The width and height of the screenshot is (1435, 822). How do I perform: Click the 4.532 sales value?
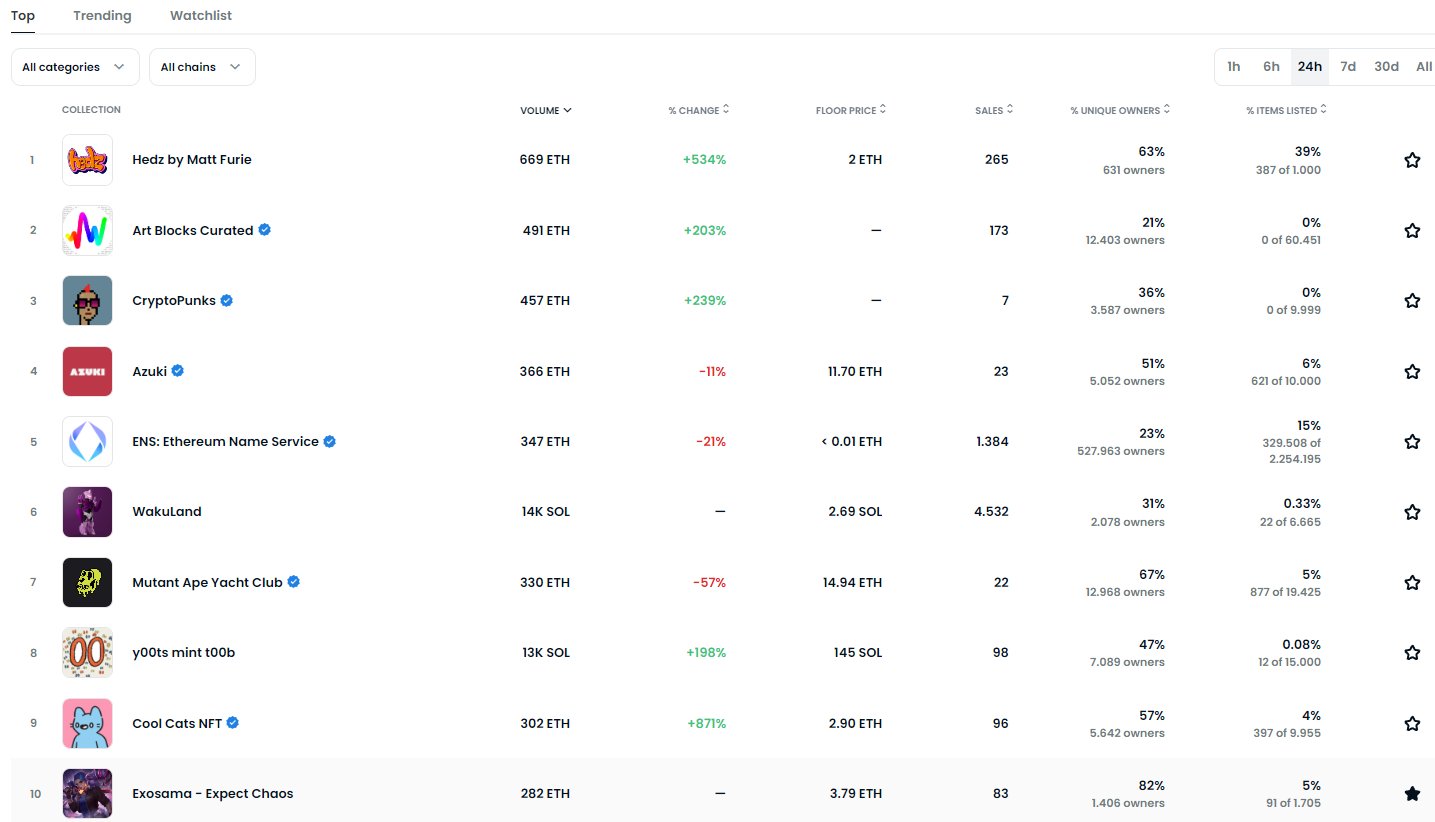pyautogui.click(x=991, y=512)
